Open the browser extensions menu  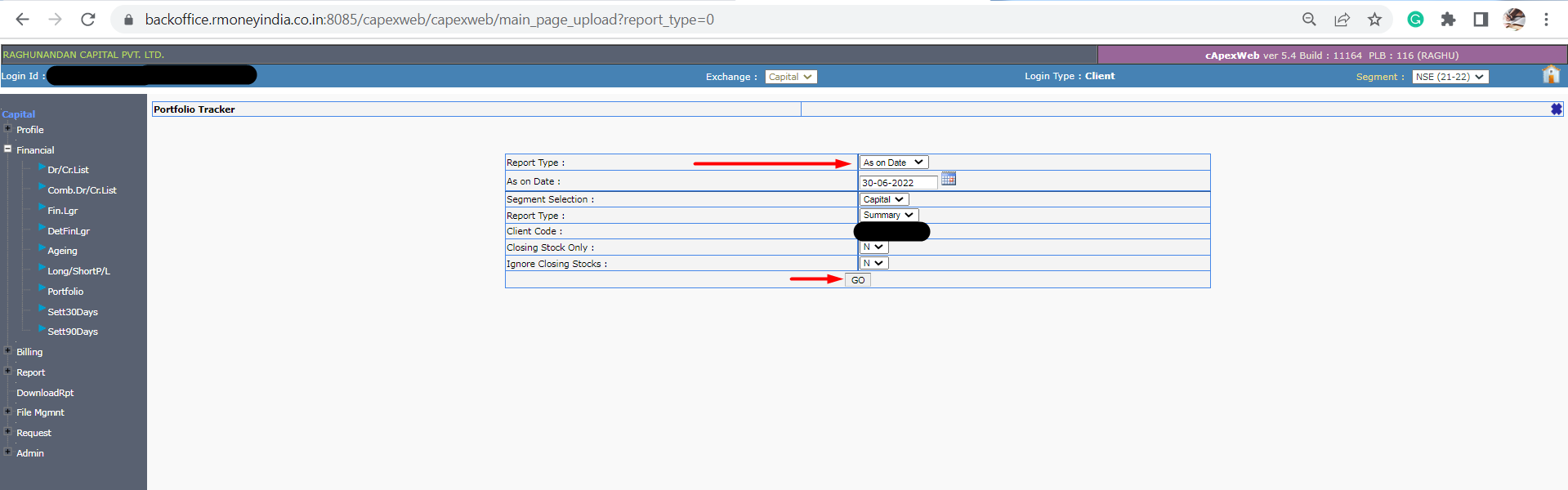1448,19
